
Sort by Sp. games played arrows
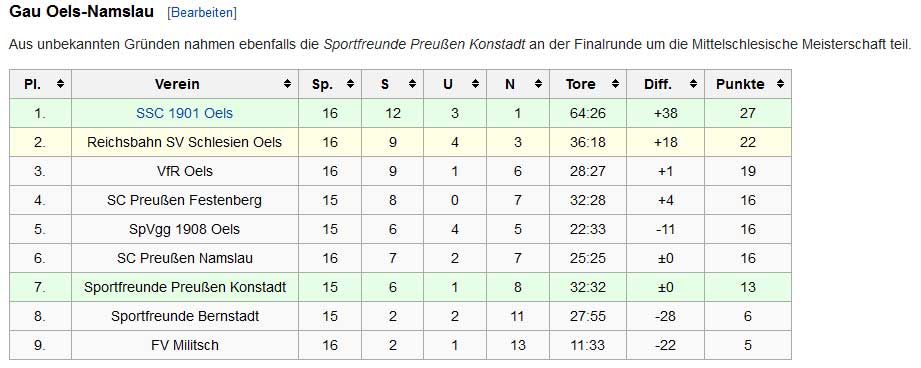tap(350, 84)
